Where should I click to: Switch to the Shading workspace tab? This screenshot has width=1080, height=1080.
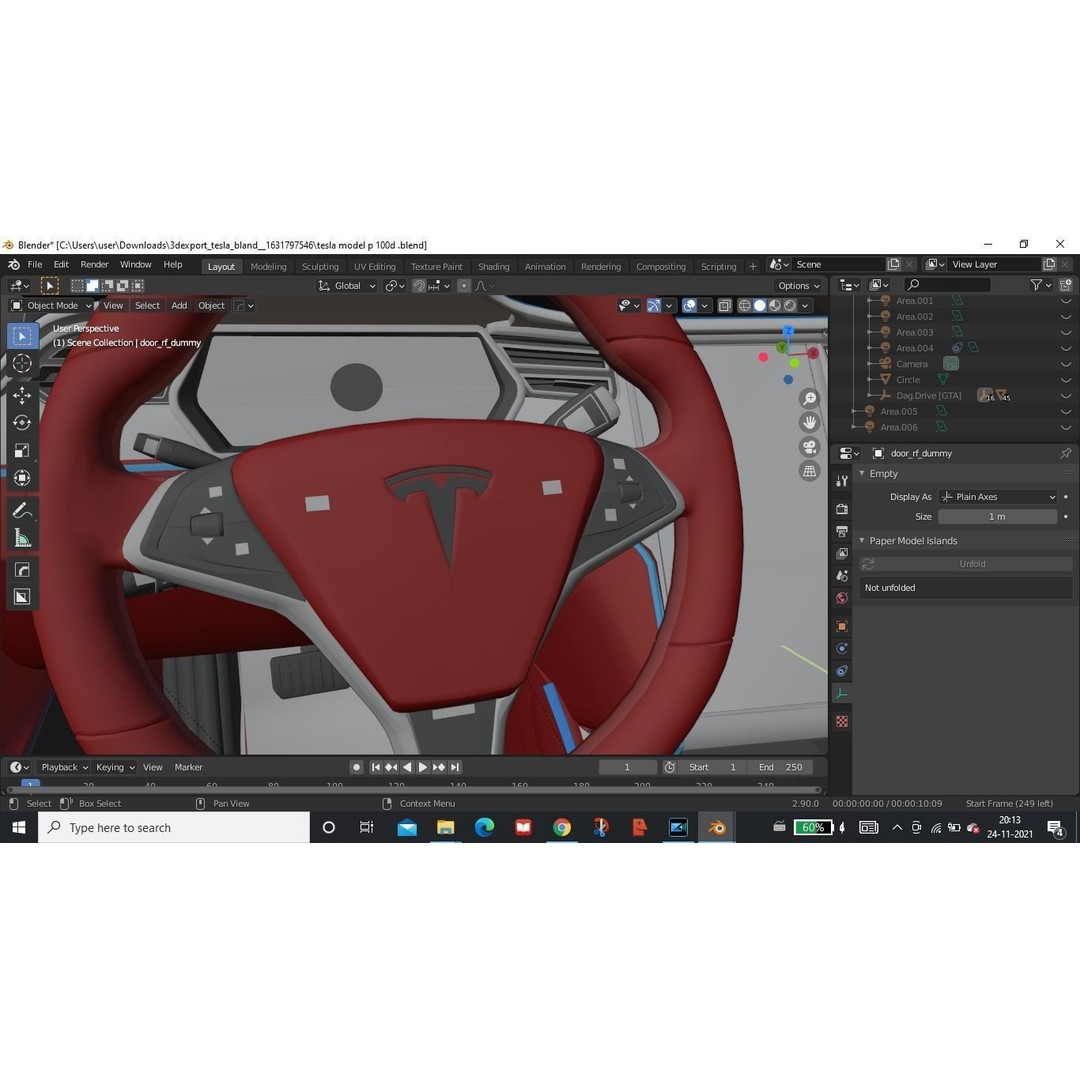(x=493, y=267)
